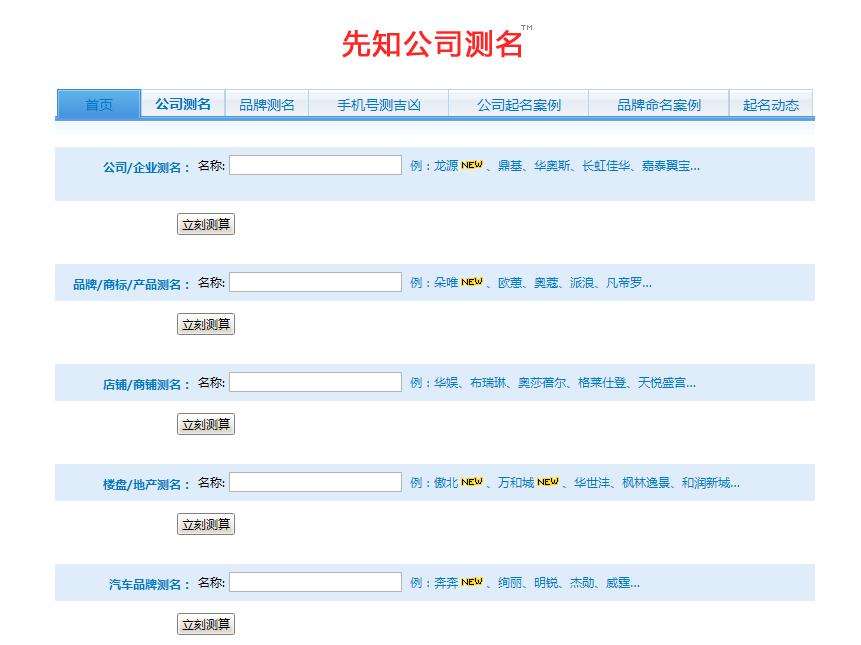The height and width of the screenshot is (645, 861).
Task: Open example link 长虹佳华
Action: (606, 166)
